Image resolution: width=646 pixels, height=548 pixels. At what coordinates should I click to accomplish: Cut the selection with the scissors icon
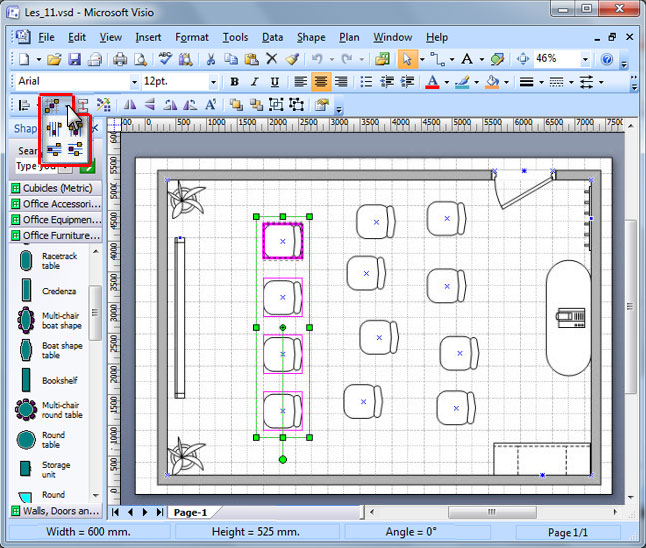pyautogui.click(x=211, y=59)
